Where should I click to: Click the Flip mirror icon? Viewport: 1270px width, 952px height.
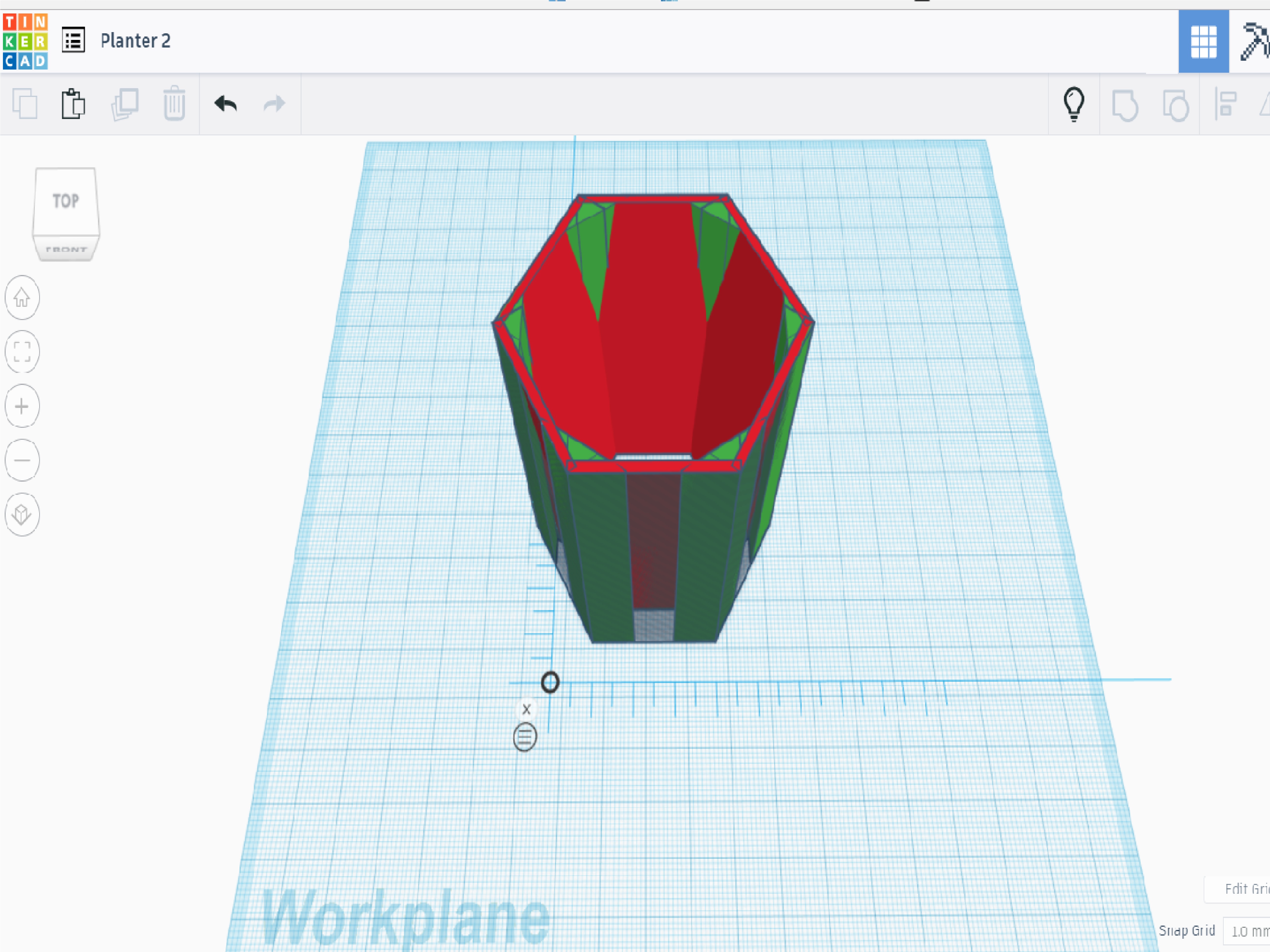1264,105
